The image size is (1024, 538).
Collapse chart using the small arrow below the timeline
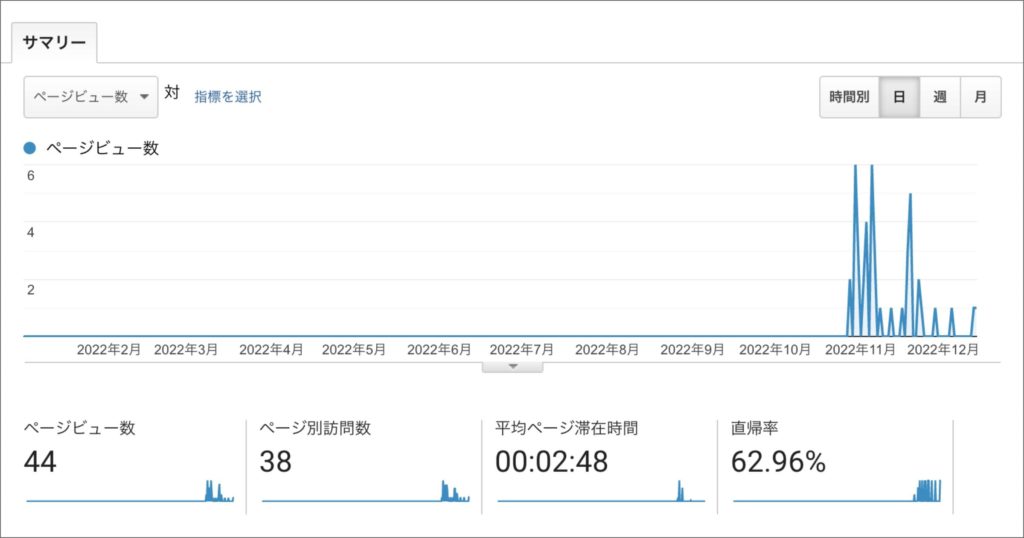[512, 367]
